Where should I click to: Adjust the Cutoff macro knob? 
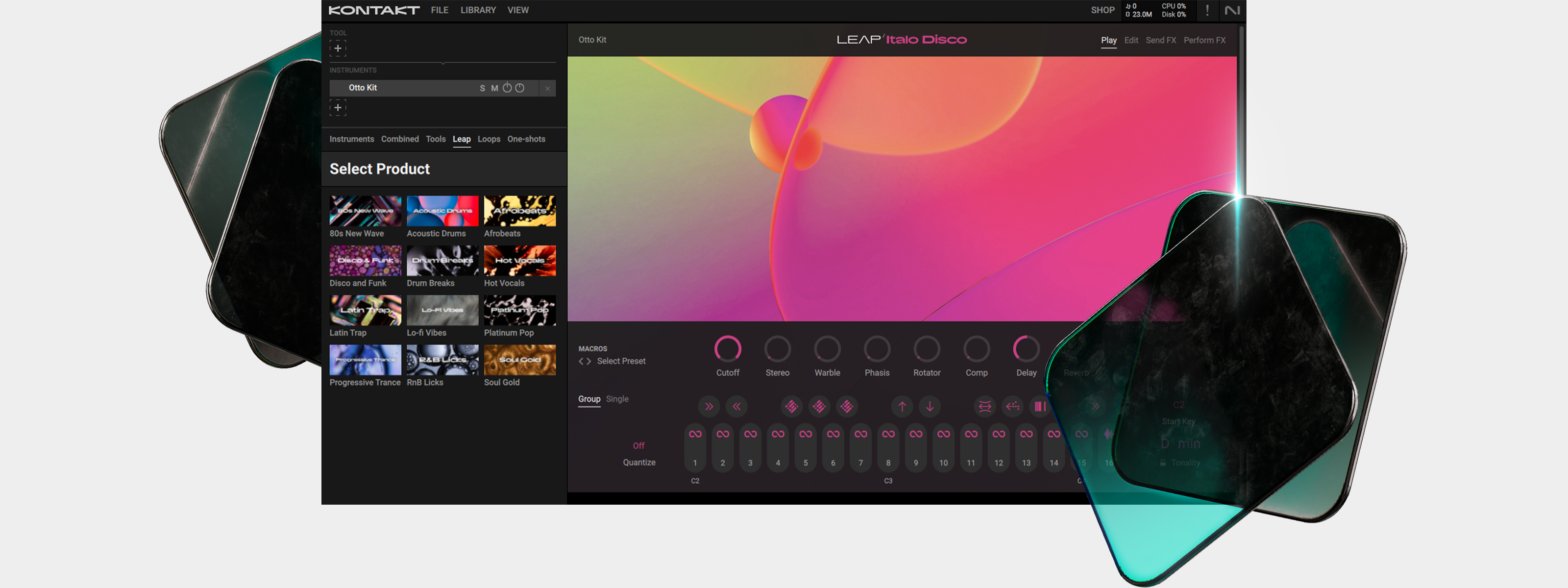coord(727,349)
